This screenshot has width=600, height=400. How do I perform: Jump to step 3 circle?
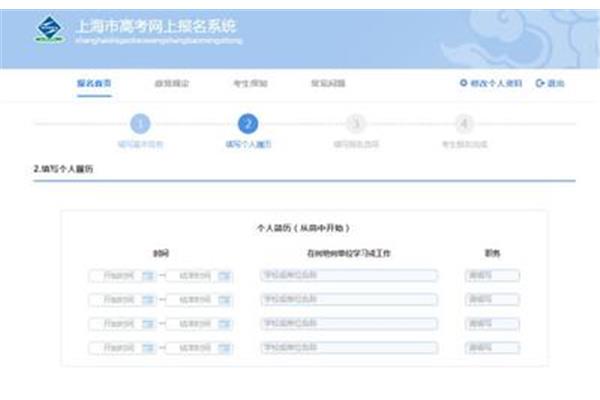356,124
